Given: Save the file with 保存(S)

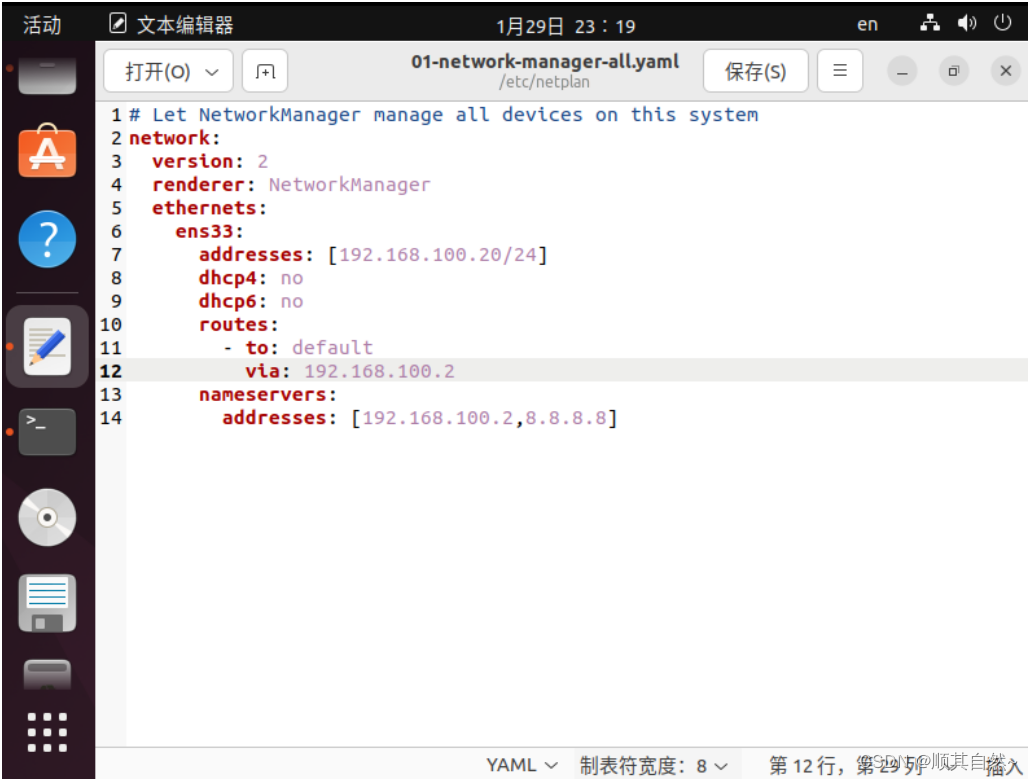Looking at the screenshot, I should pos(755,71).
